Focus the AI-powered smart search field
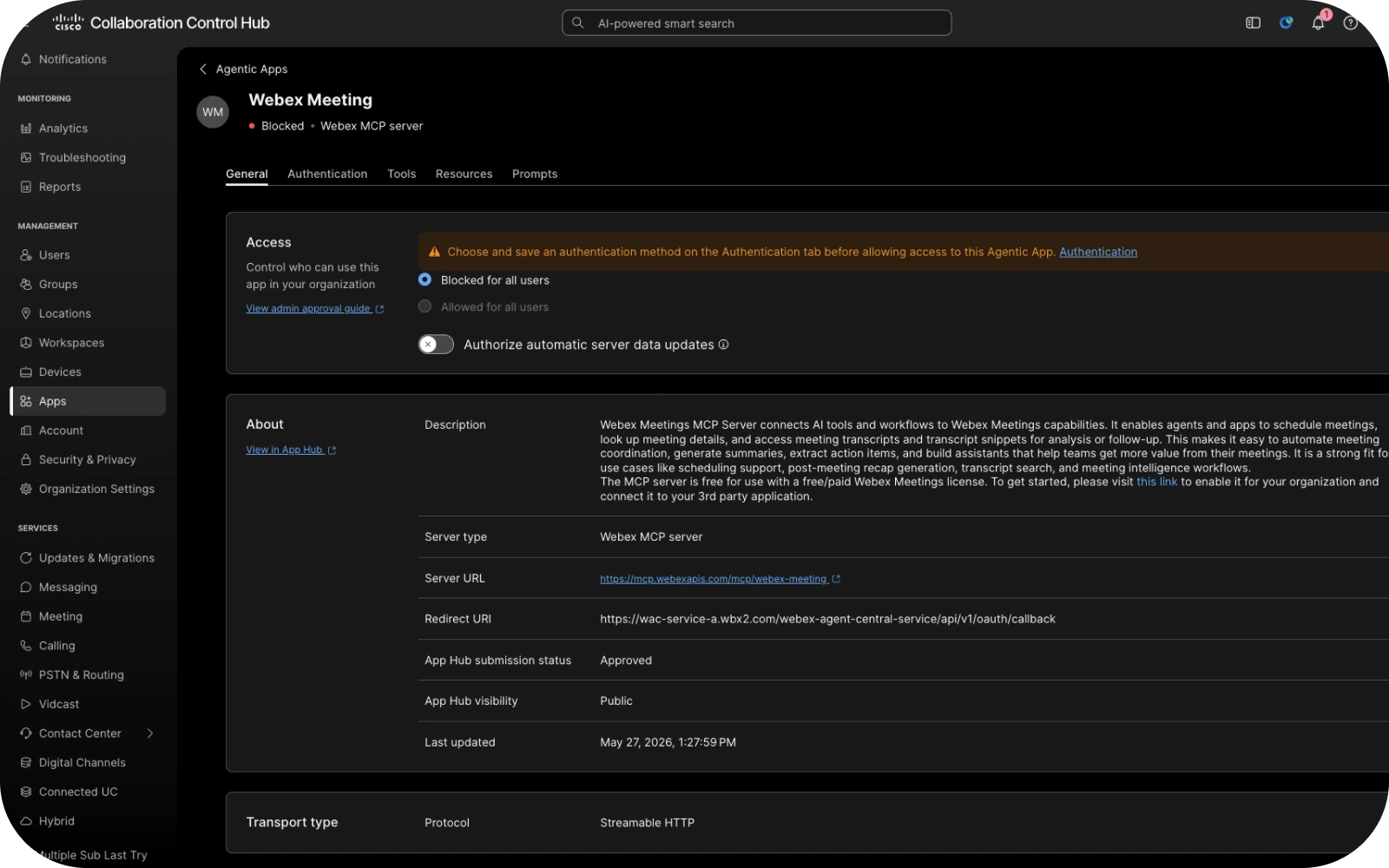This screenshot has width=1389, height=868. [x=756, y=23]
